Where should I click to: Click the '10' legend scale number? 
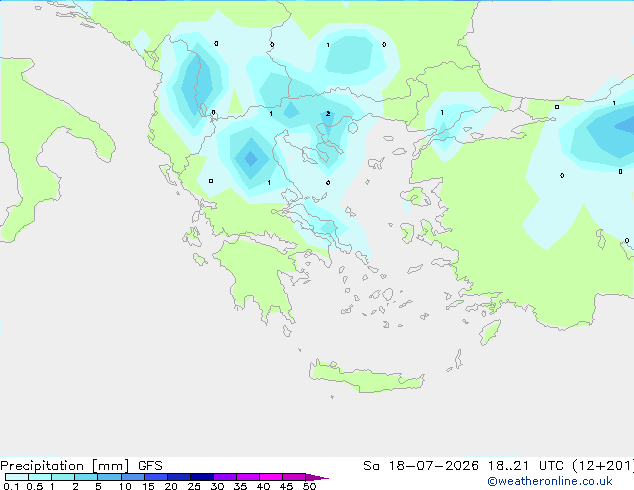click(x=125, y=486)
